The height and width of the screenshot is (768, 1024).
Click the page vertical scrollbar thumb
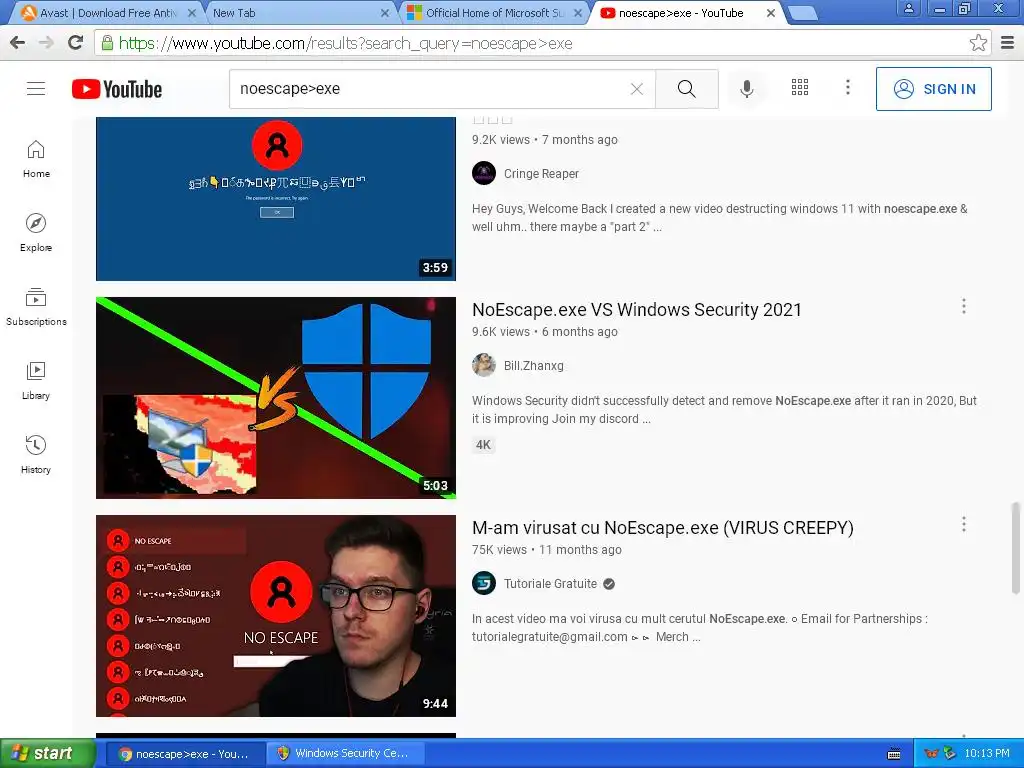(1015, 549)
